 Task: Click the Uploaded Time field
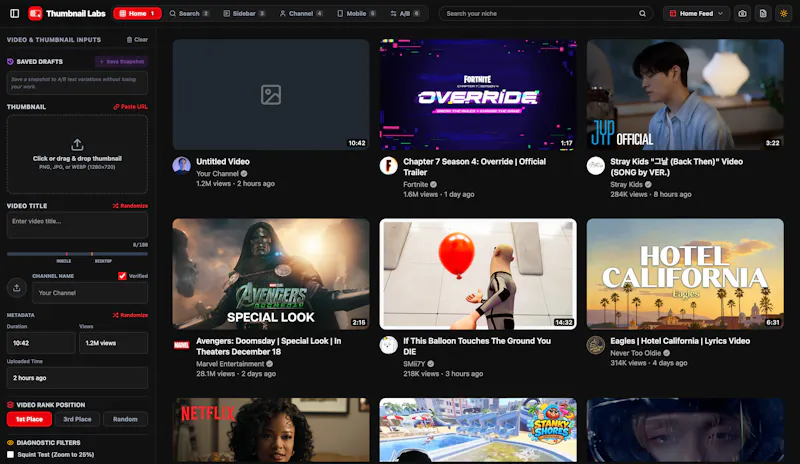pos(77,378)
